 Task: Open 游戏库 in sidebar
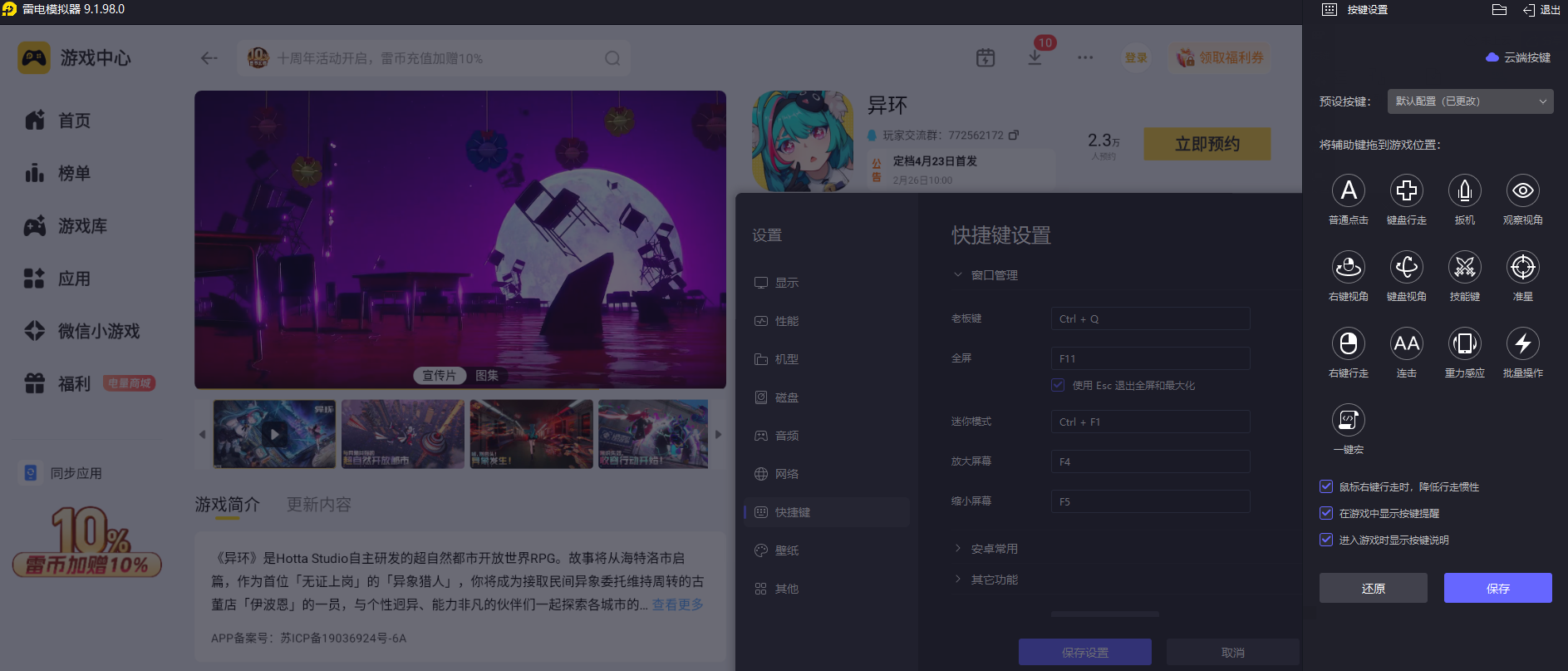66,226
